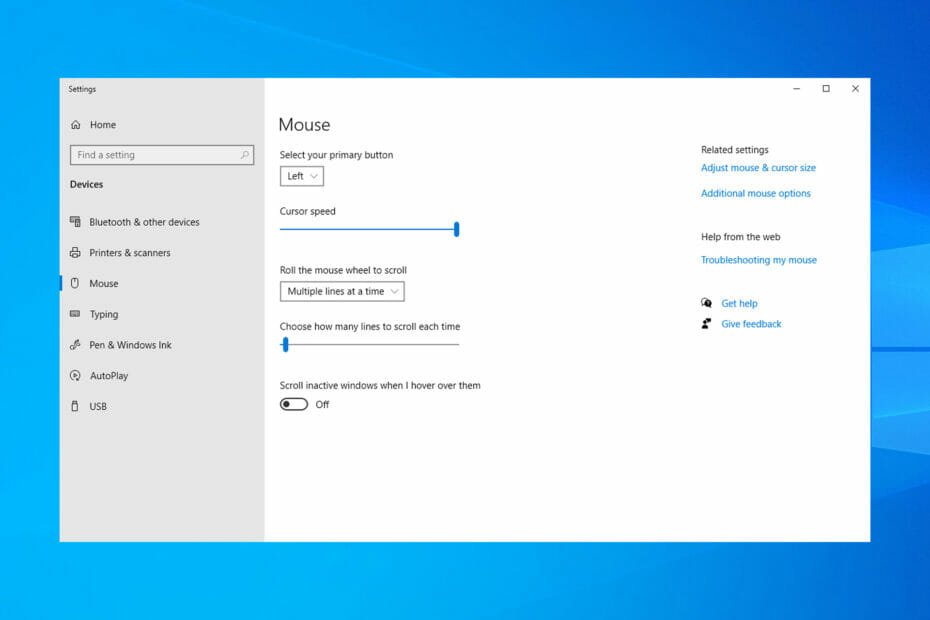Screen dimensions: 930x620
Task: Open Pen & Windows Ink page
Action: tap(130, 345)
